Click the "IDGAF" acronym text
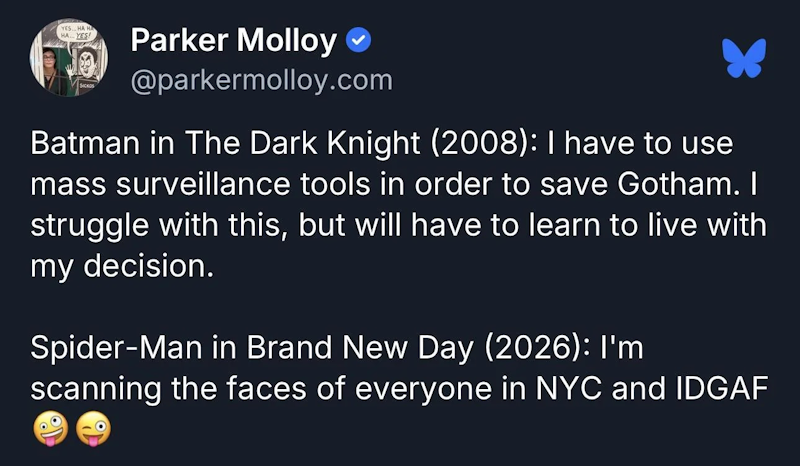Screen dimensions: 800x466 point(722,388)
